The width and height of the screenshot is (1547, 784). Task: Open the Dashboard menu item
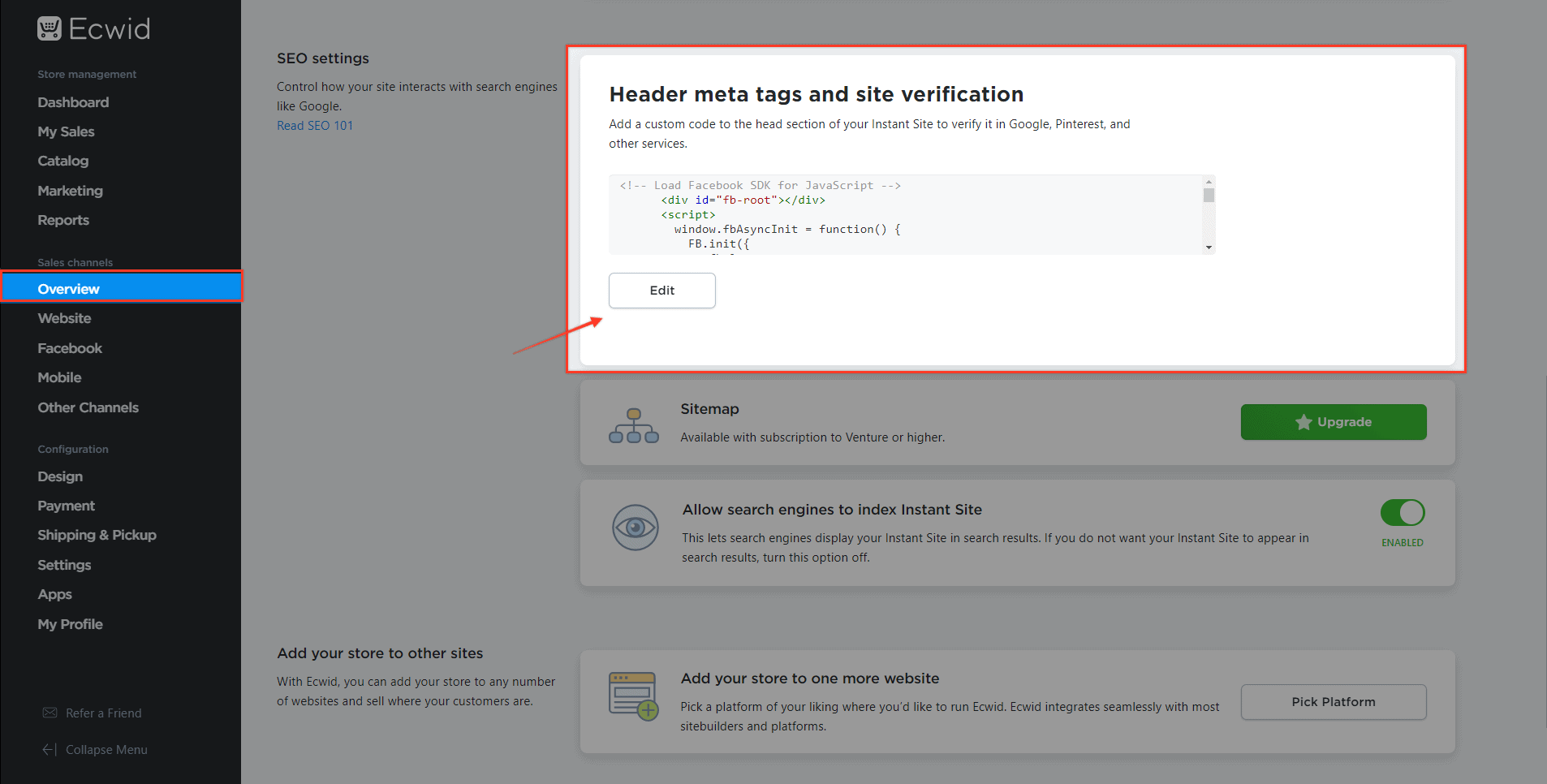click(73, 102)
